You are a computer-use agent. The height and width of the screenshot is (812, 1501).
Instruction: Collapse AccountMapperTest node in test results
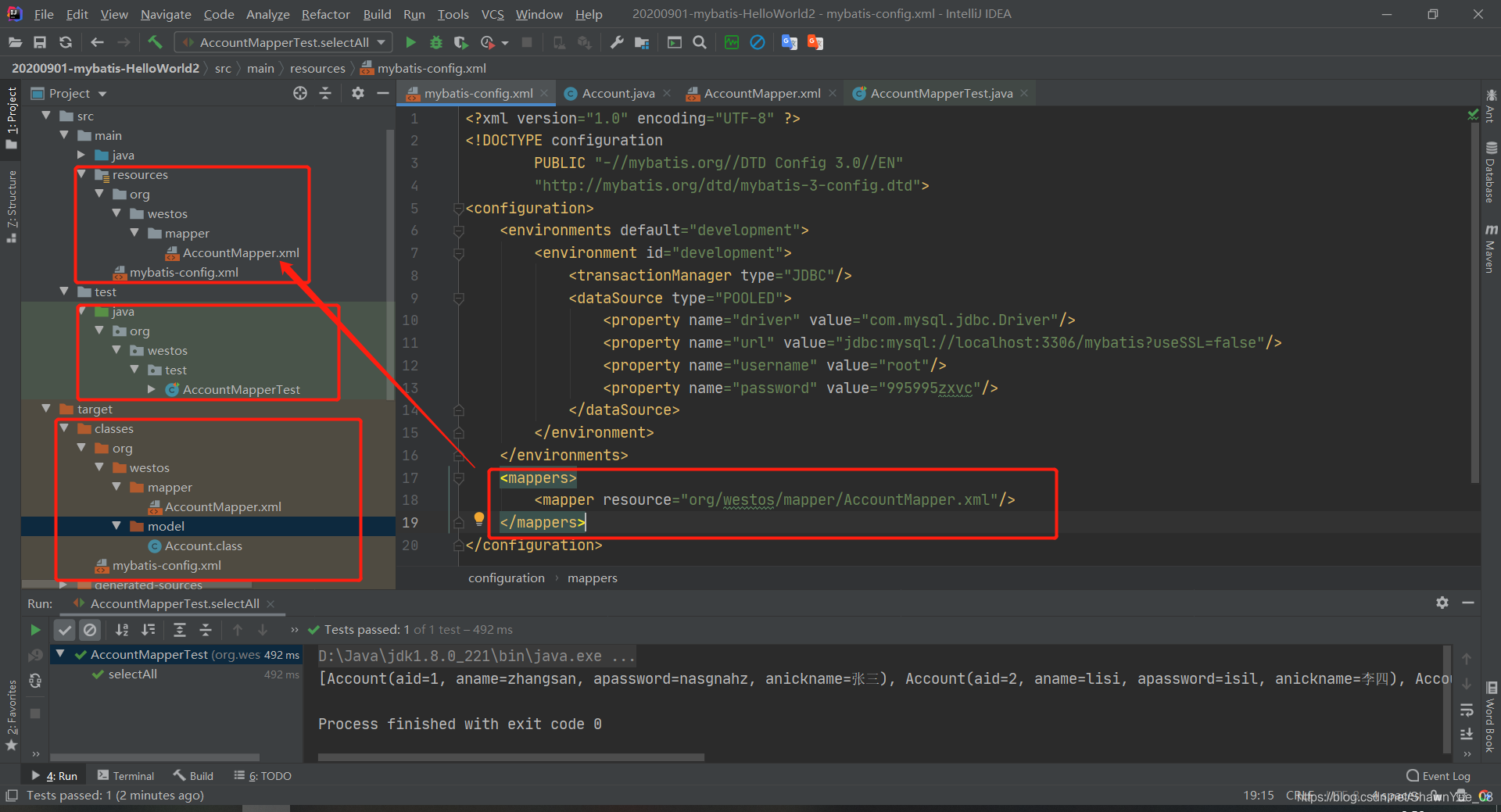click(x=60, y=654)
